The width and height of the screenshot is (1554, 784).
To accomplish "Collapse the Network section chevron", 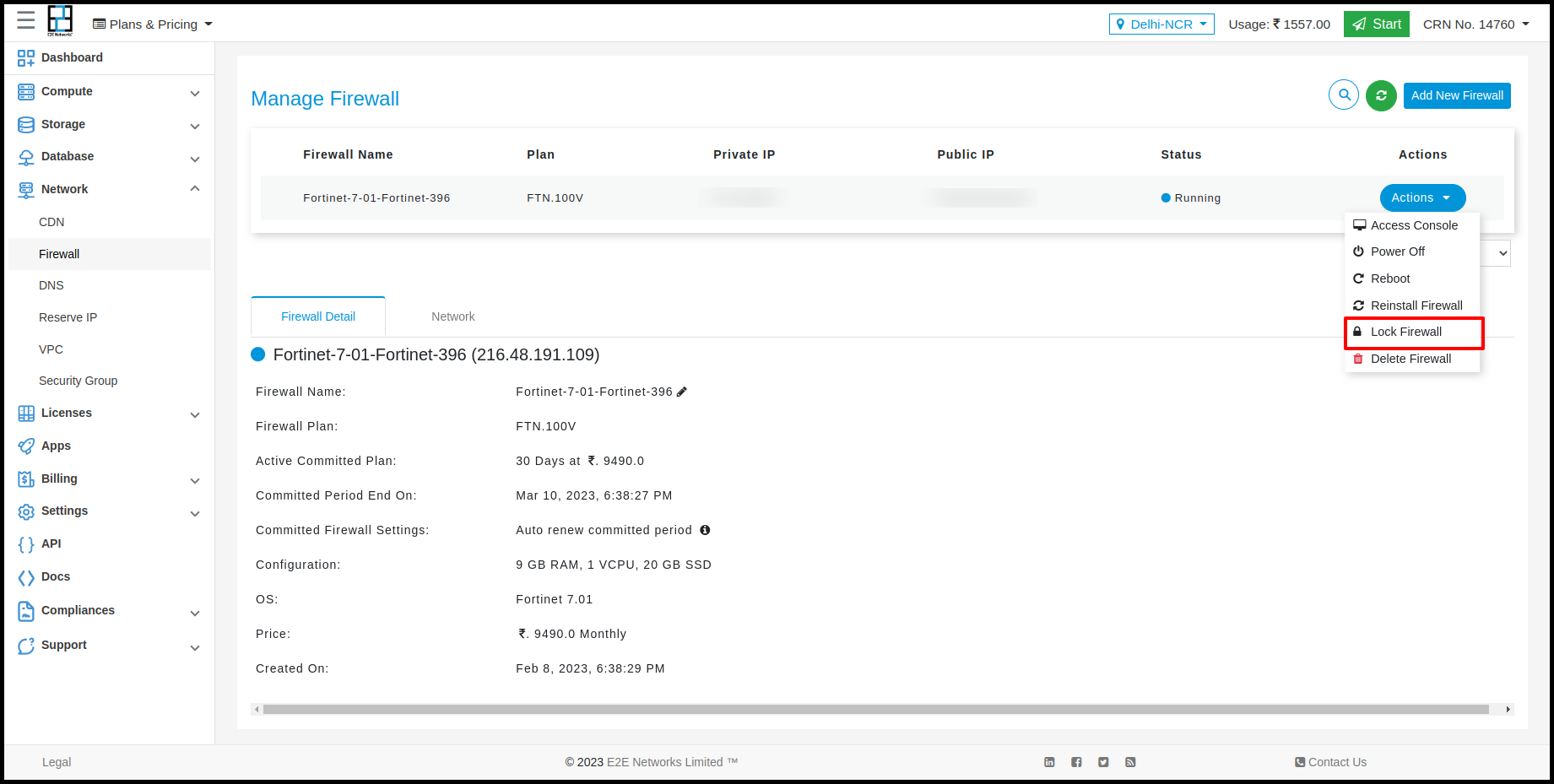I will coord(195,188).
